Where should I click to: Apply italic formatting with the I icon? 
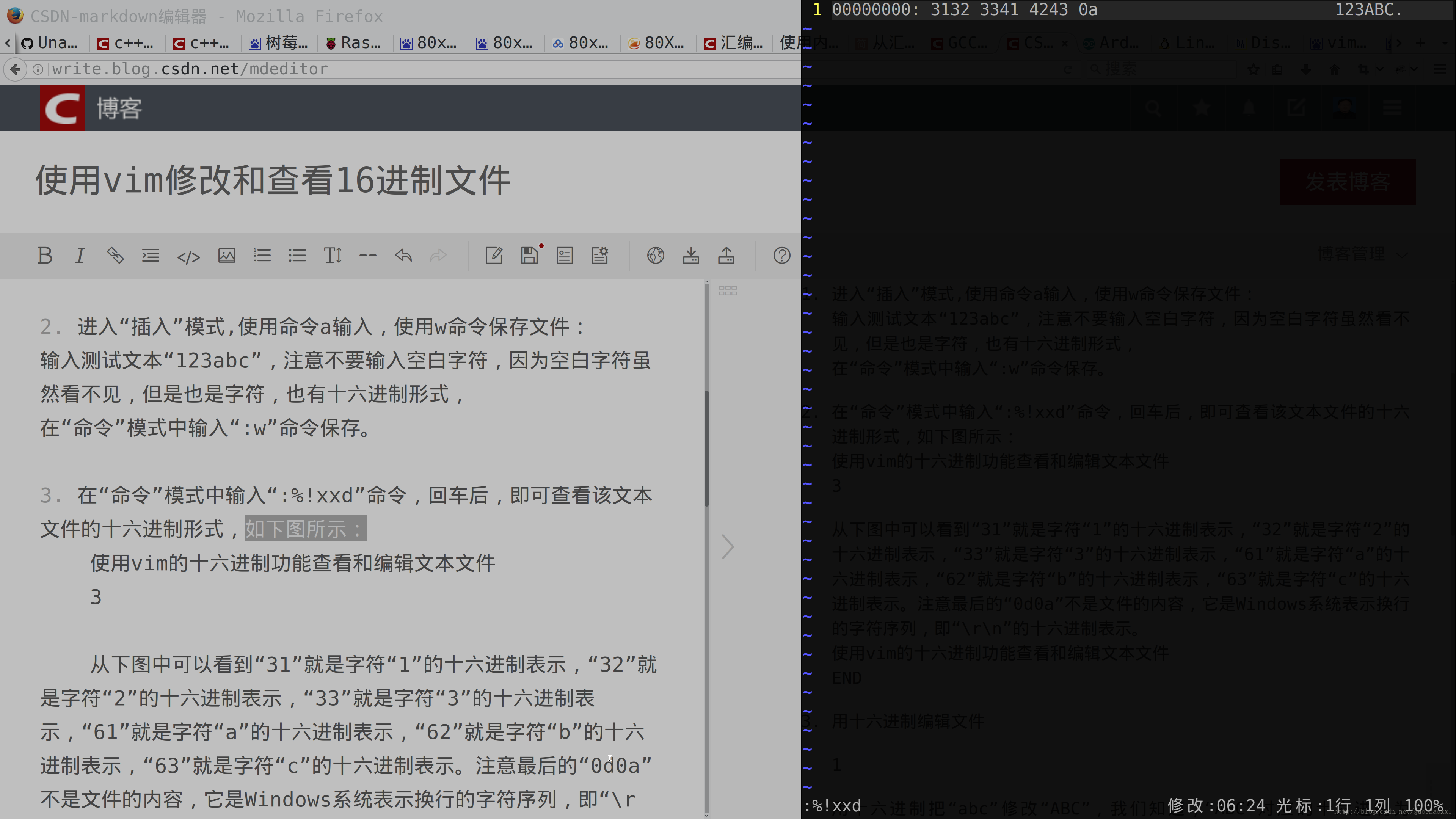click(80, 256)
